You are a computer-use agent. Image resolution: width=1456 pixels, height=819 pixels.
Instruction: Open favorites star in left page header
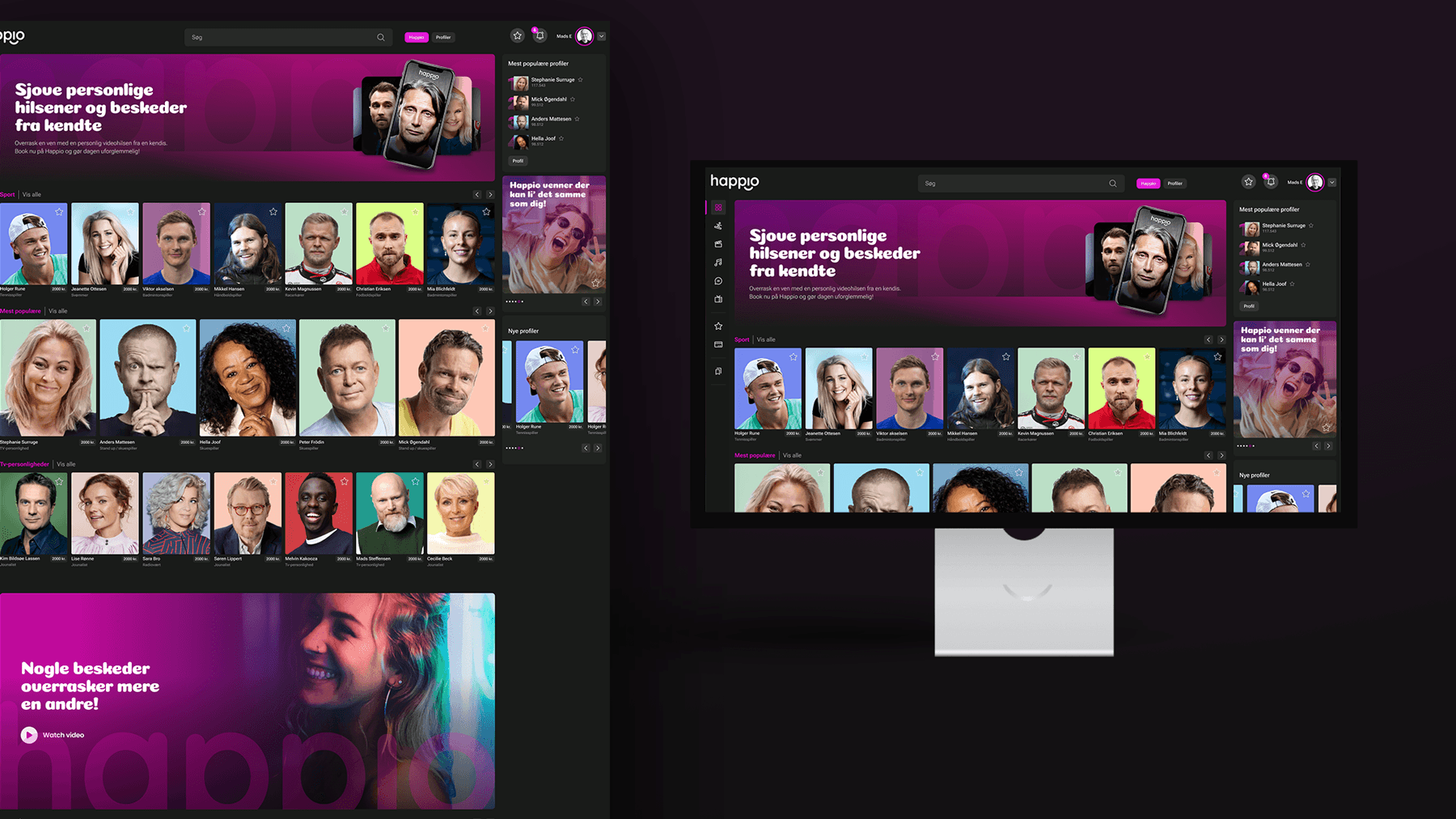tap(518, 36)
